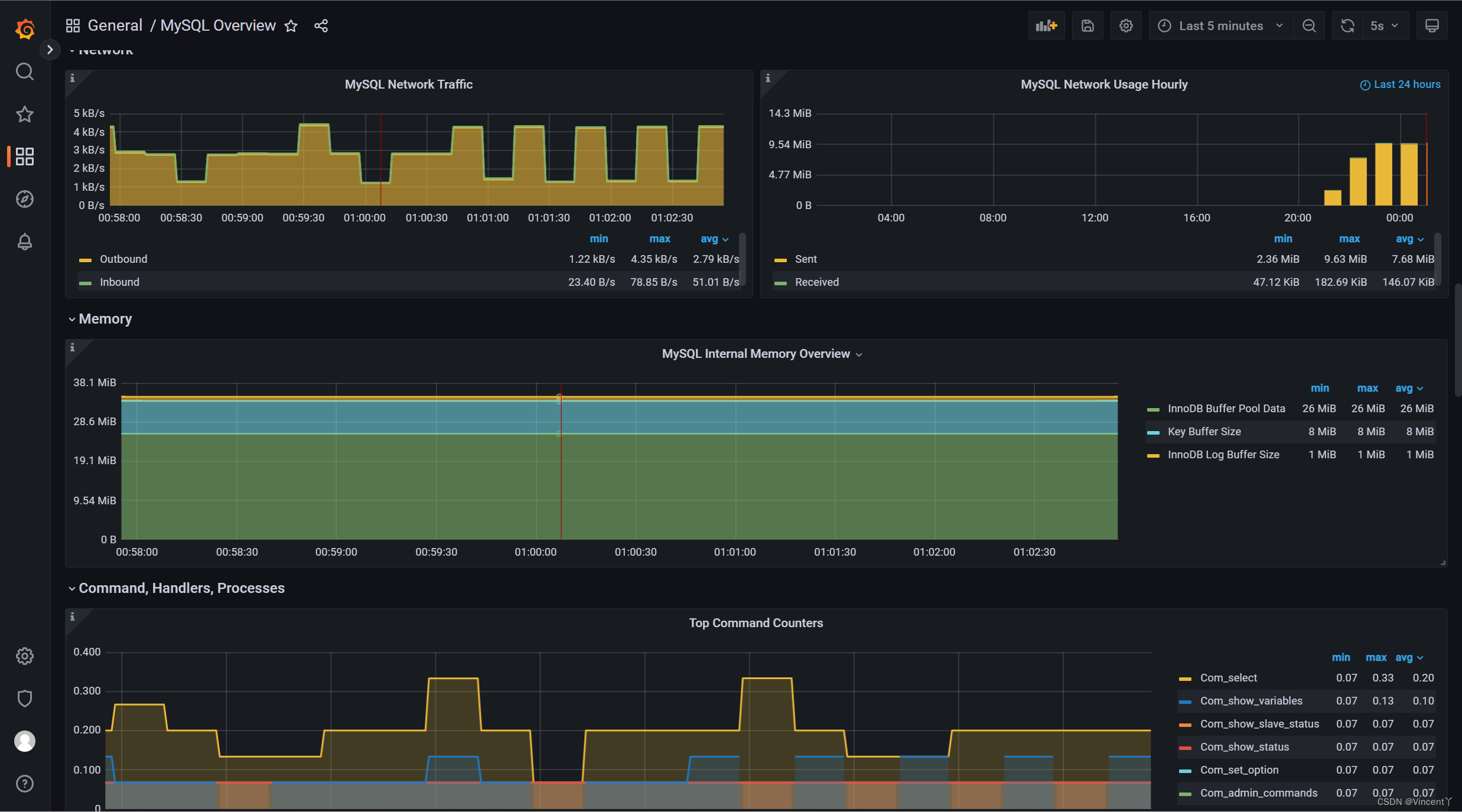Open the Last 5 minutes time picker
The height and width of the screenshot is (812, 1462).
coord(1220,25)
